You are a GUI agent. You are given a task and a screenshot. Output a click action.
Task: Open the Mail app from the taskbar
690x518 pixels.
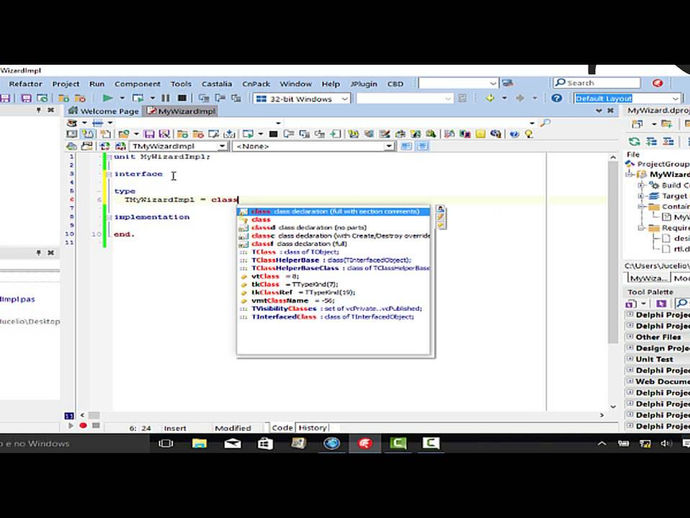(232, 443)
